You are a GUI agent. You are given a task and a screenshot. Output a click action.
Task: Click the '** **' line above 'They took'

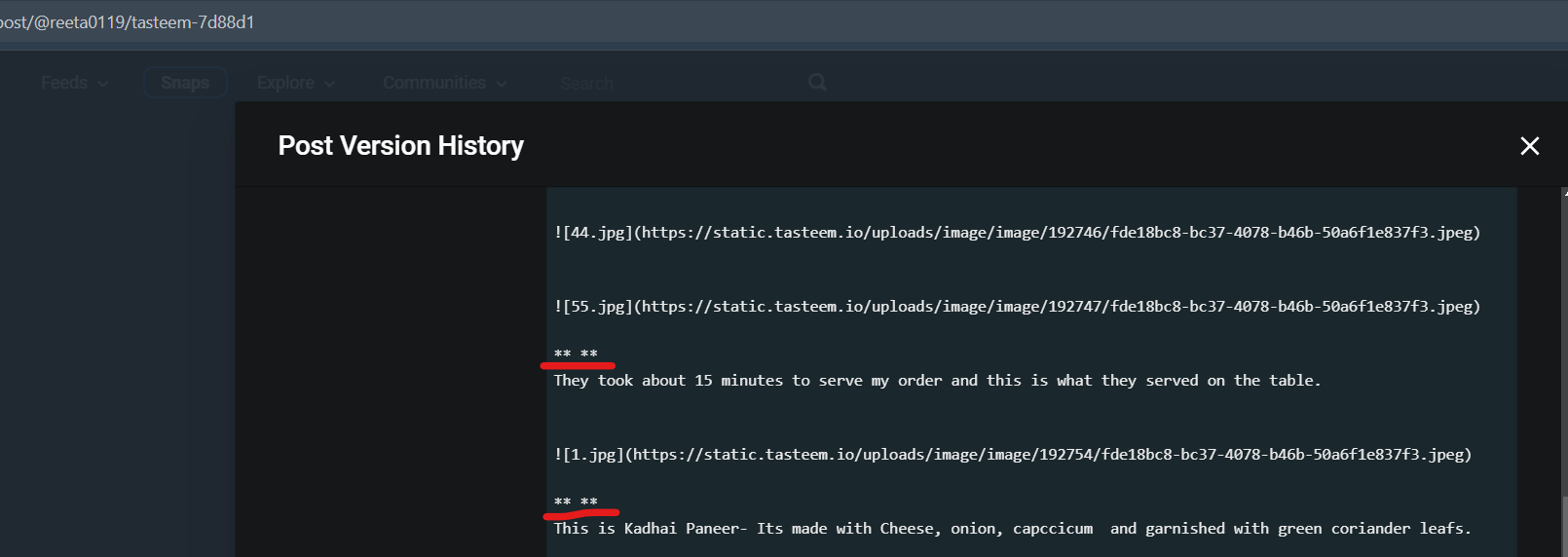(x=576, y=353)
